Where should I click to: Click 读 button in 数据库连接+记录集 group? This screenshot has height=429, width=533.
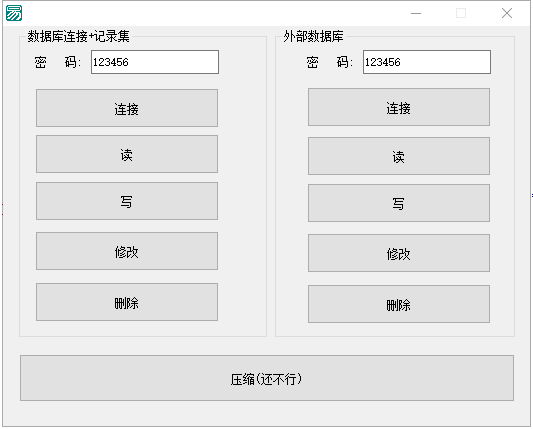127,154
